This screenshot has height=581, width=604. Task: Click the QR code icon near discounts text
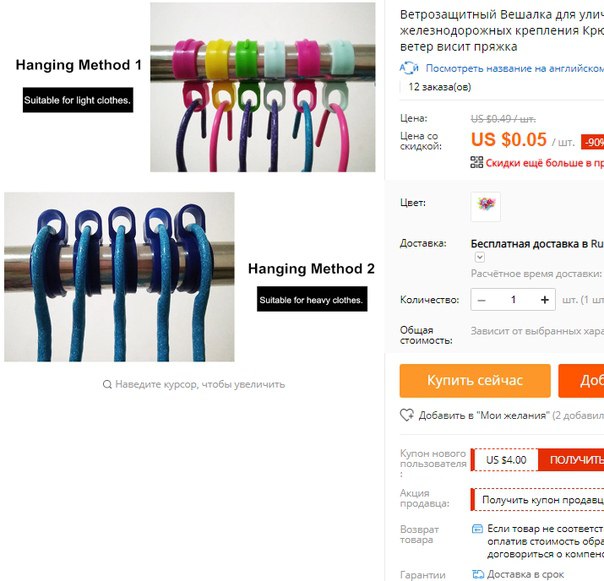click(x=476, y=162)
